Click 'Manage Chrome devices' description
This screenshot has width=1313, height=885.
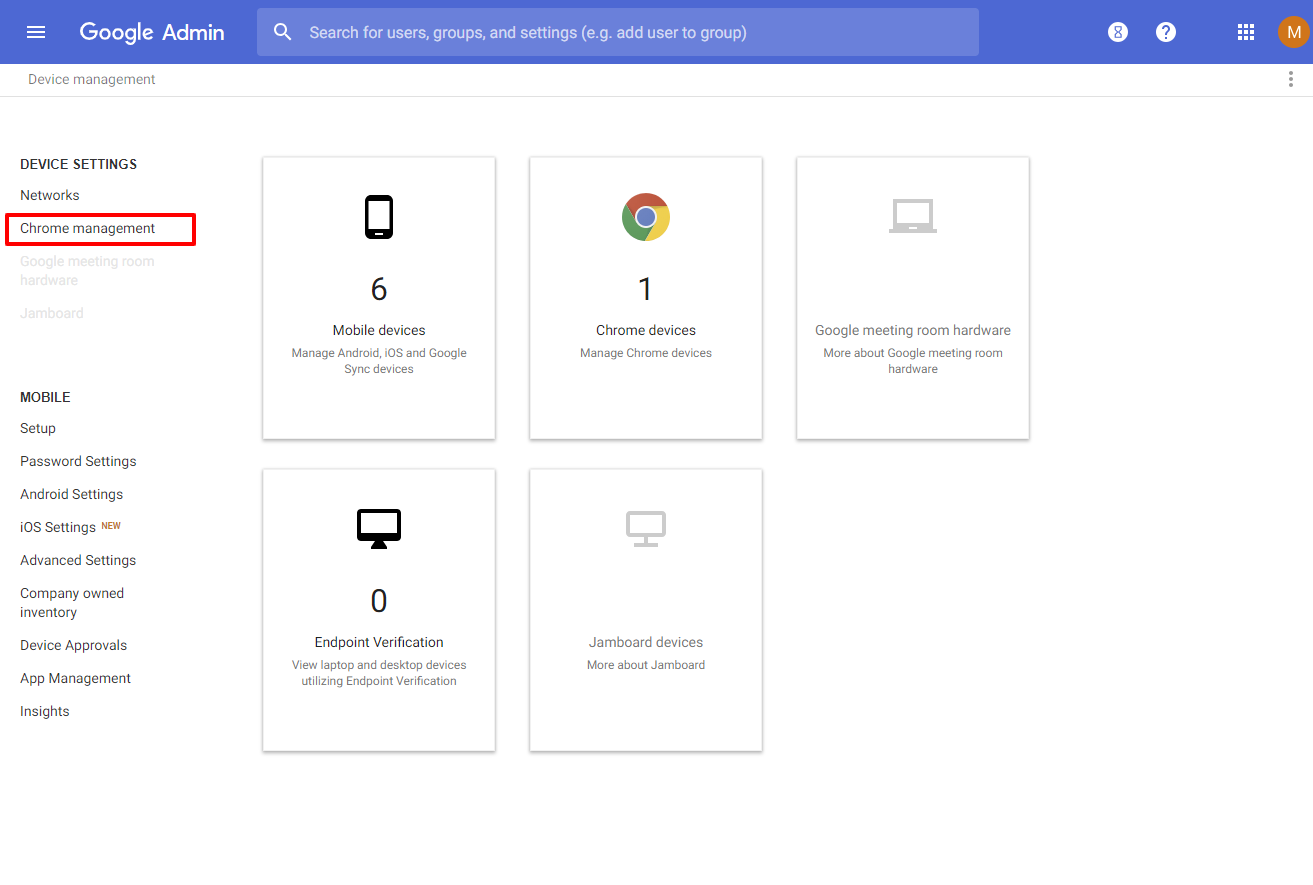click(646, 353)
